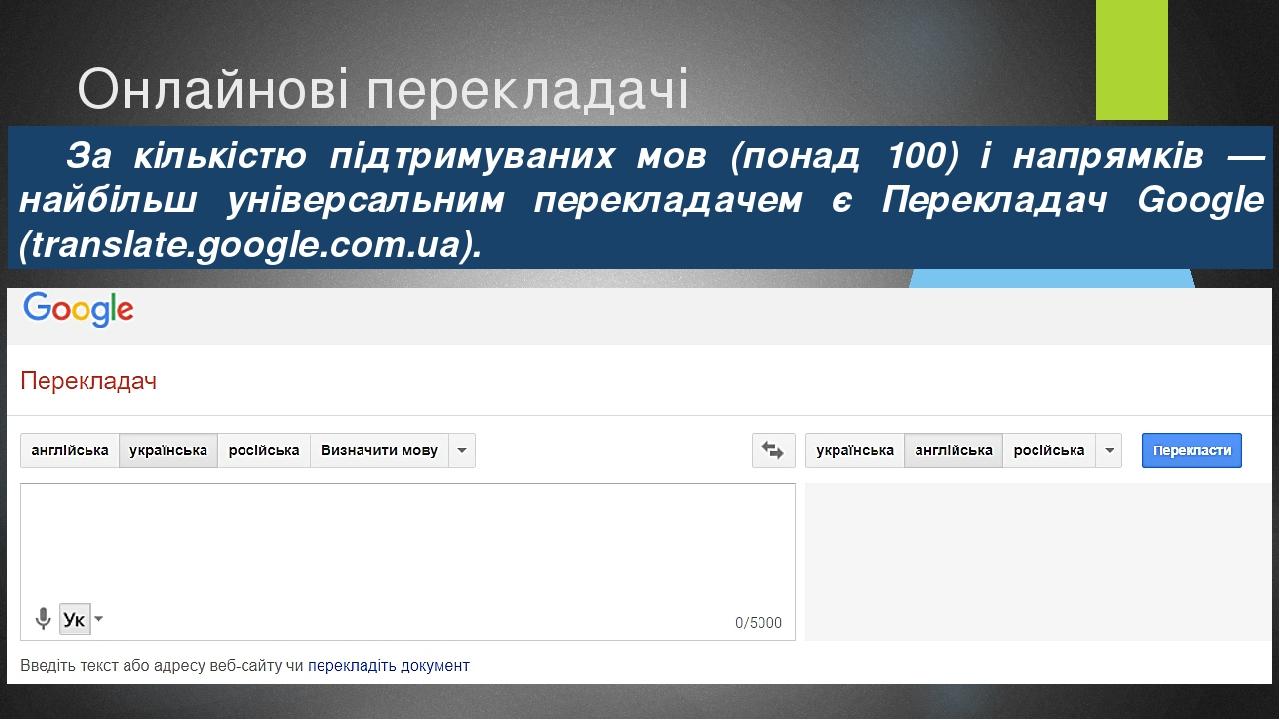
Task: Swap languages with the arrows icon
Action: click(x=773, y=450)
